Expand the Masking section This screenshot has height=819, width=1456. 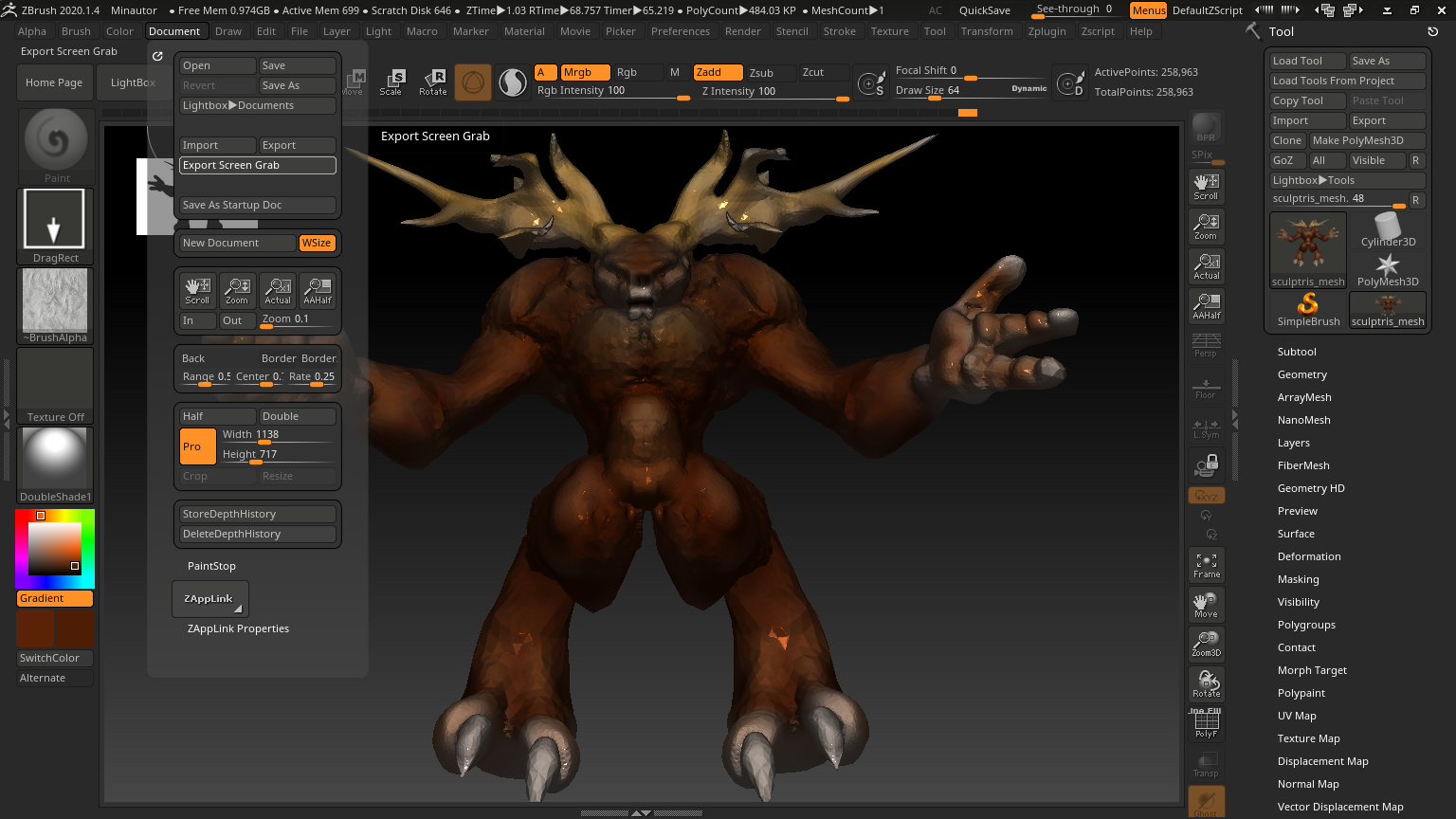[1299, 579]
